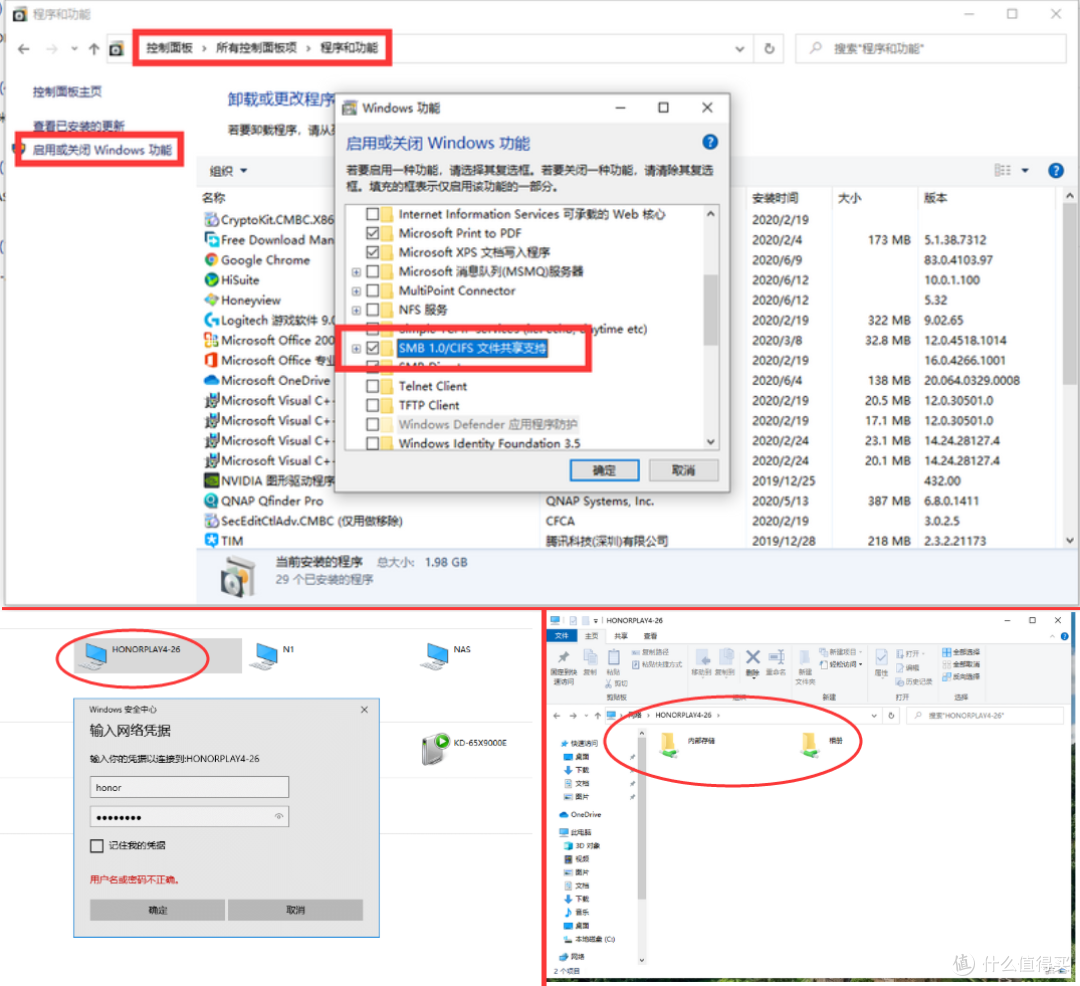Click the help icon beside the view options

point(1055,171)
